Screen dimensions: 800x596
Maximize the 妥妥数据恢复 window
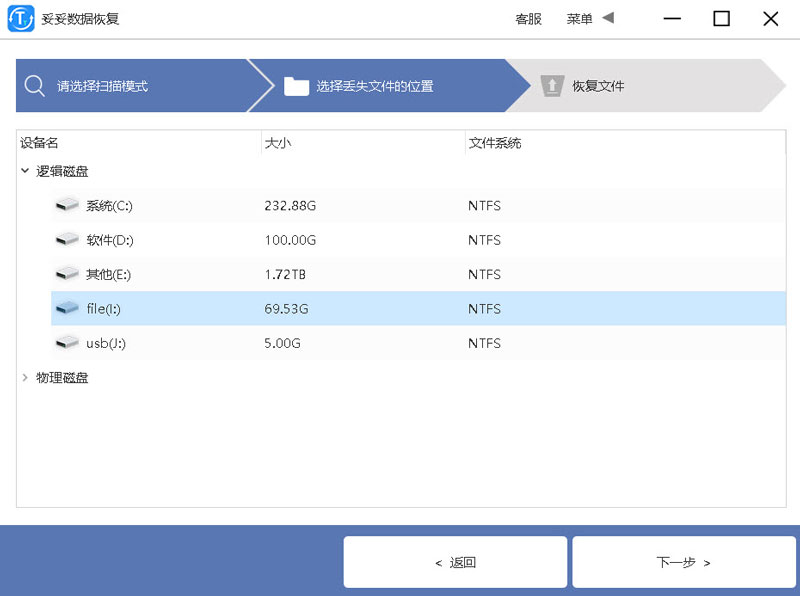click(721, 19)
